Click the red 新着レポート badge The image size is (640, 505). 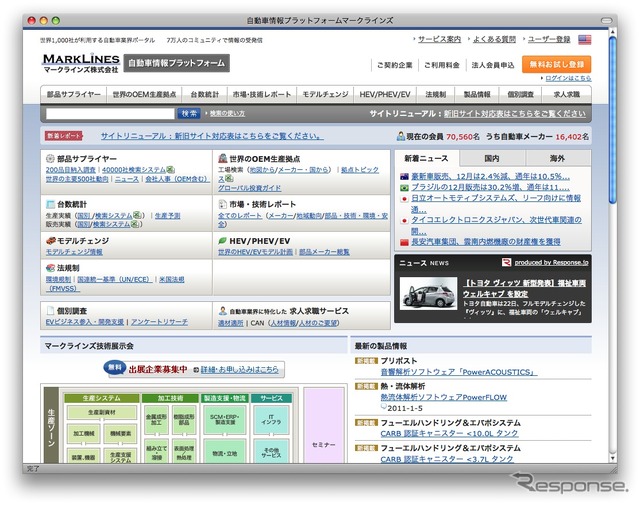(64, 136)
